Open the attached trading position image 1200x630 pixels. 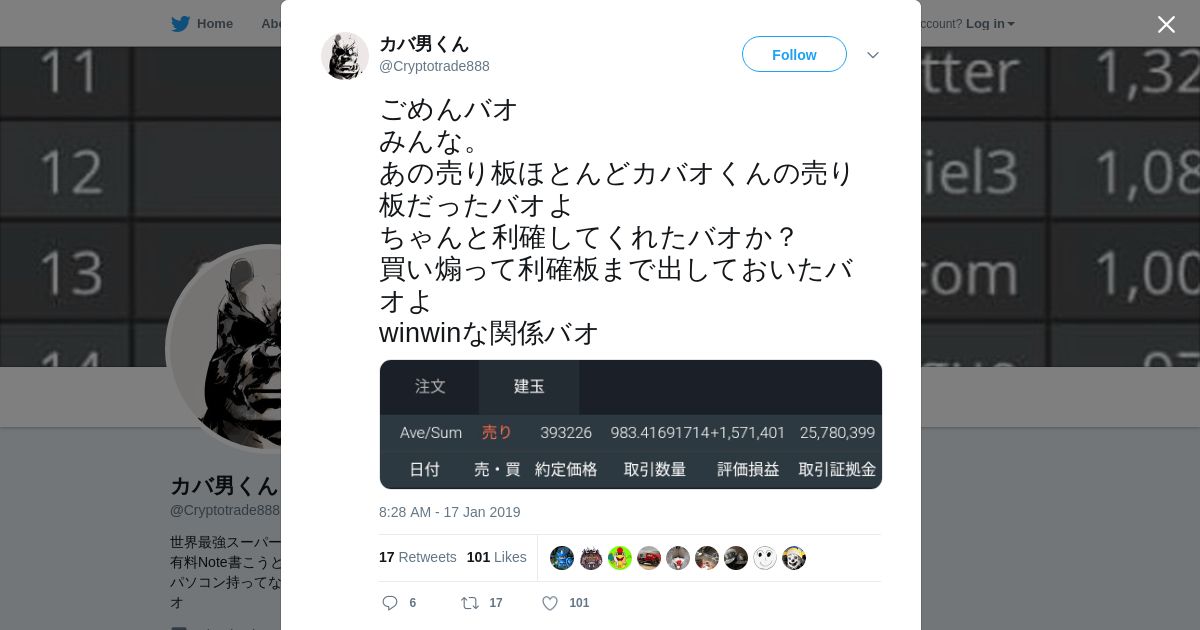click(x=631, y=424)
